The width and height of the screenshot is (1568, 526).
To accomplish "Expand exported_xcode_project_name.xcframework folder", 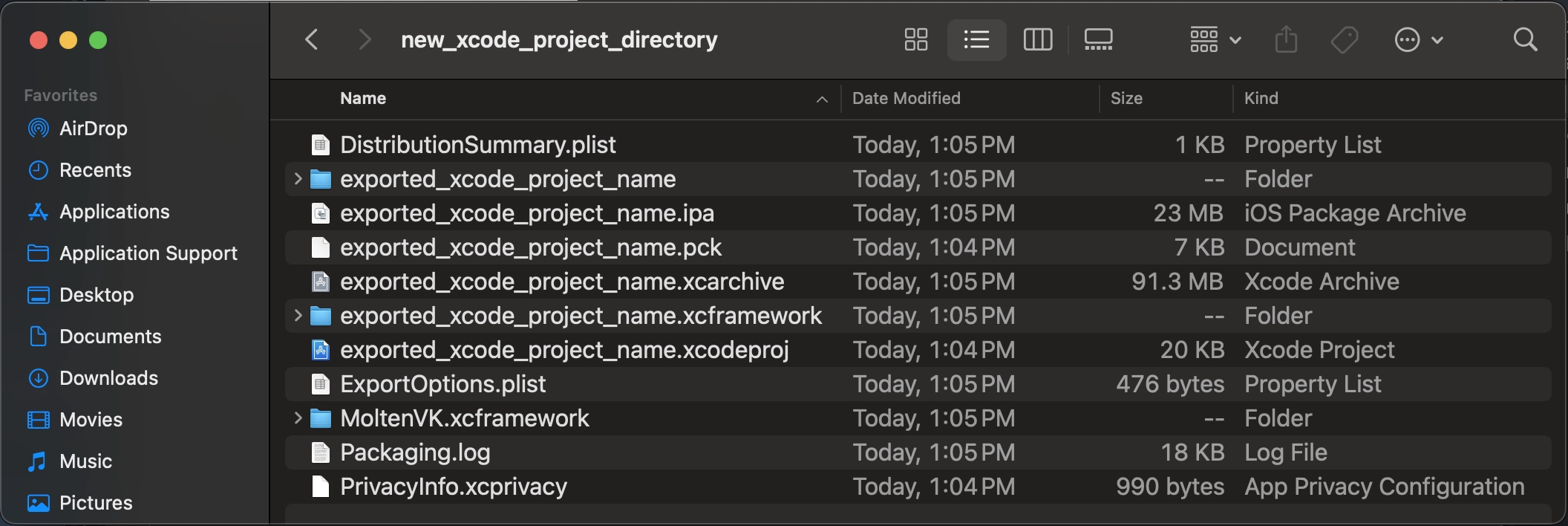I will click(298, 316).
